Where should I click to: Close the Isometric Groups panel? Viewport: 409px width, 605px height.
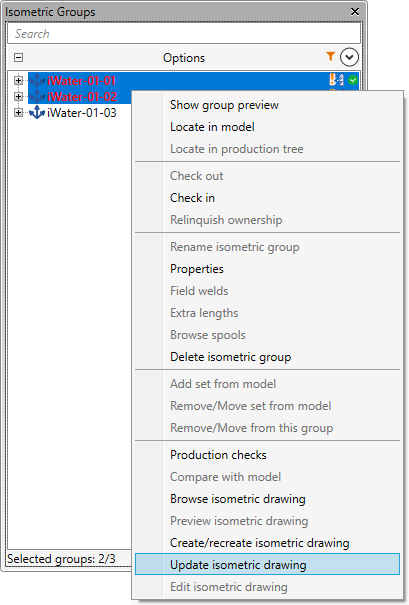(355, 12)
